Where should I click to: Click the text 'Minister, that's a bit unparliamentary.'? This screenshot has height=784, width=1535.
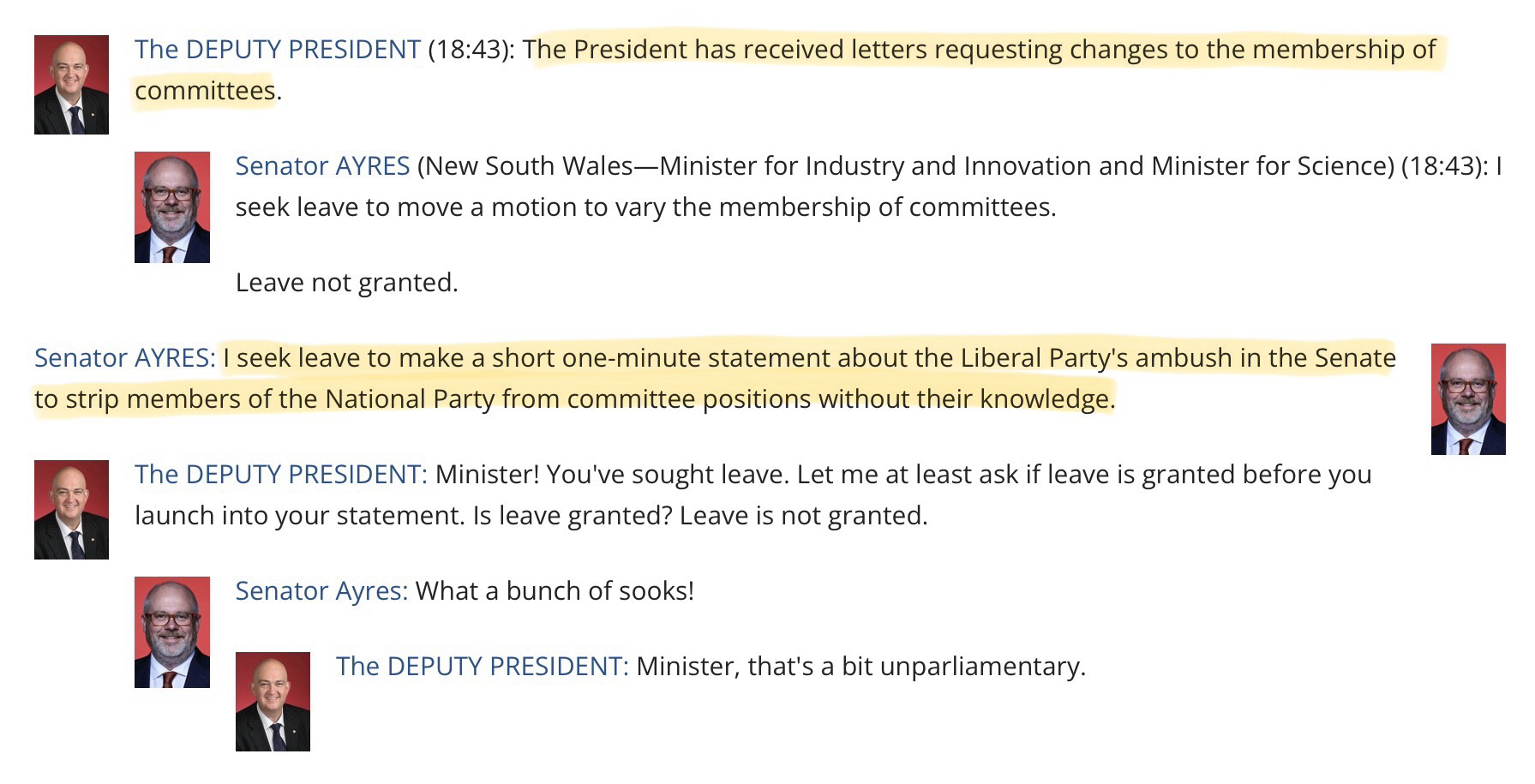pos(860,667)
